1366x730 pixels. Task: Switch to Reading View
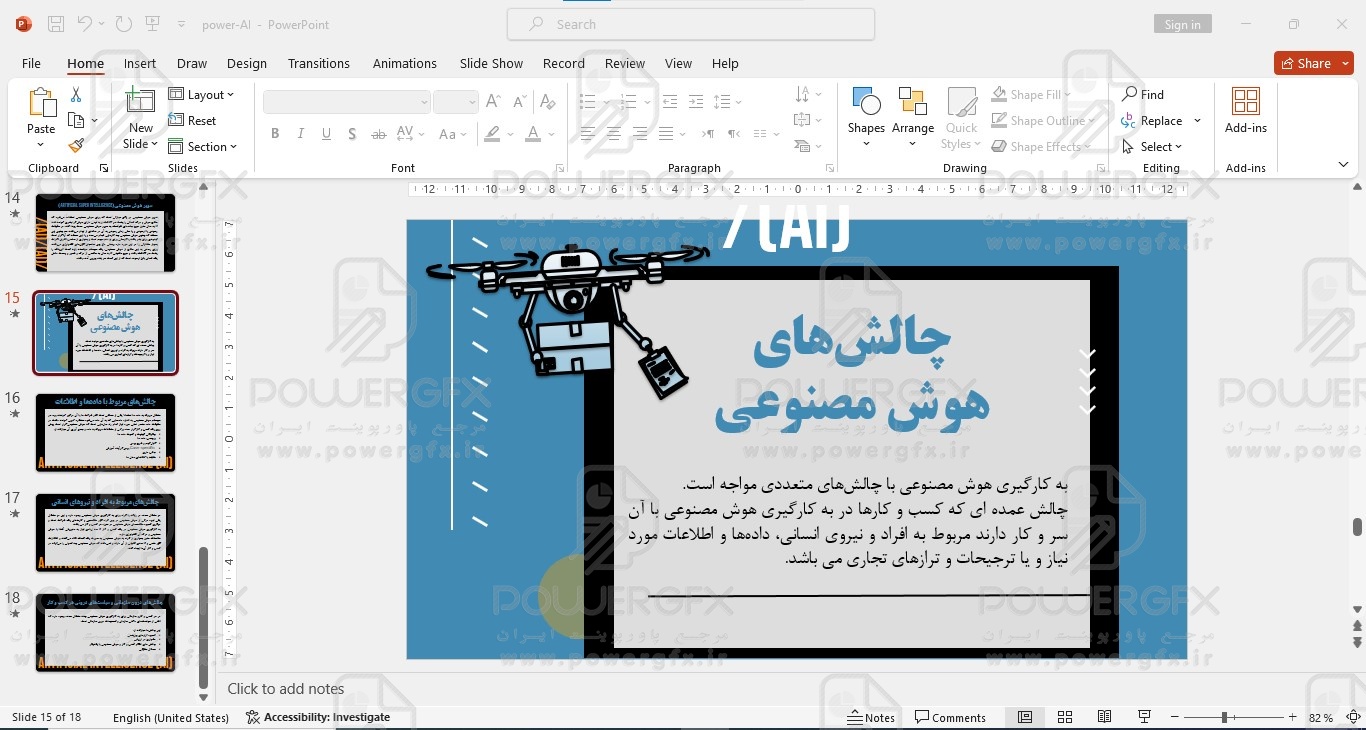[1104, 717]
